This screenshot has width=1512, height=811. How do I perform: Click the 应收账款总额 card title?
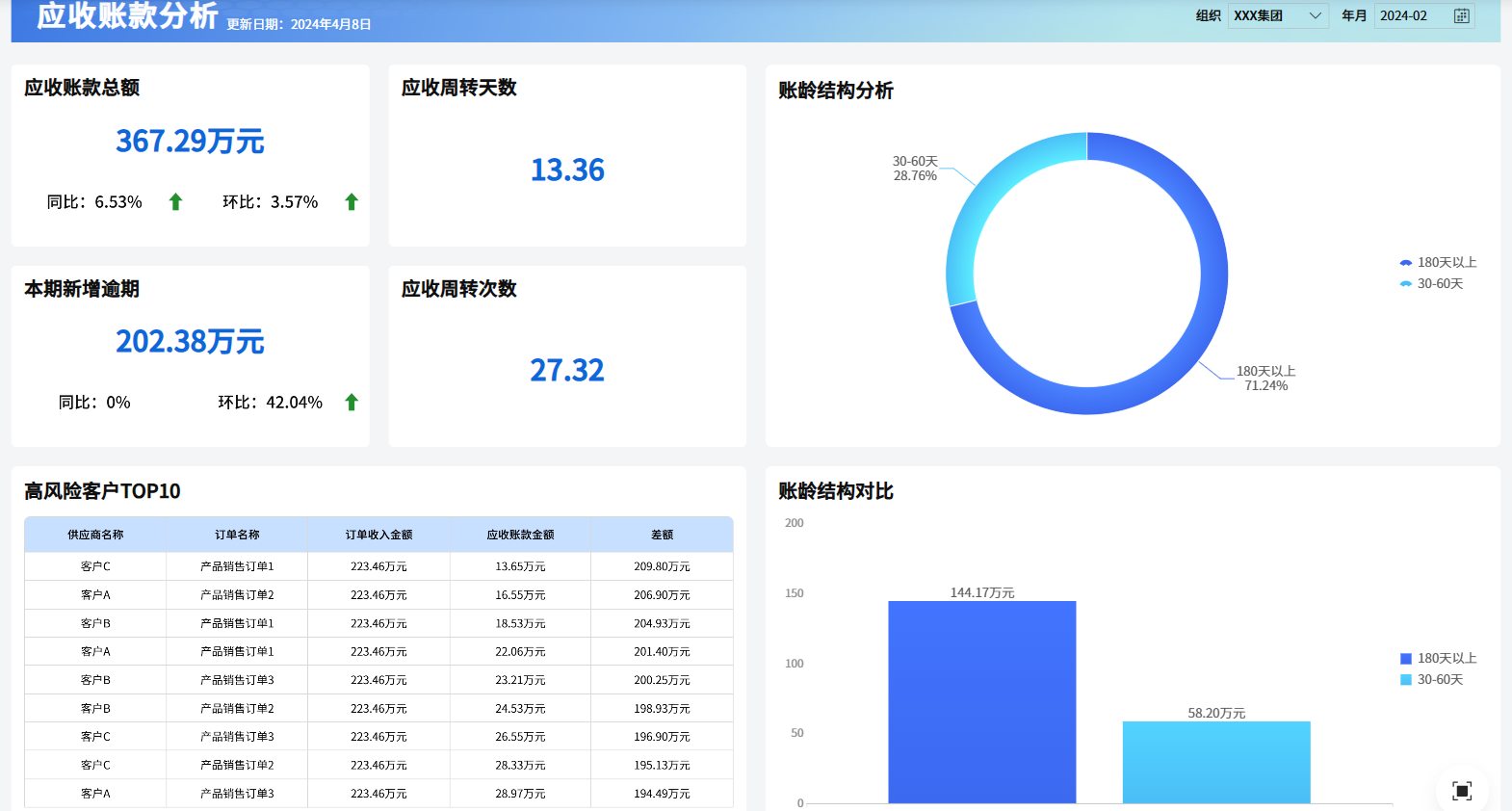(82, 88)
